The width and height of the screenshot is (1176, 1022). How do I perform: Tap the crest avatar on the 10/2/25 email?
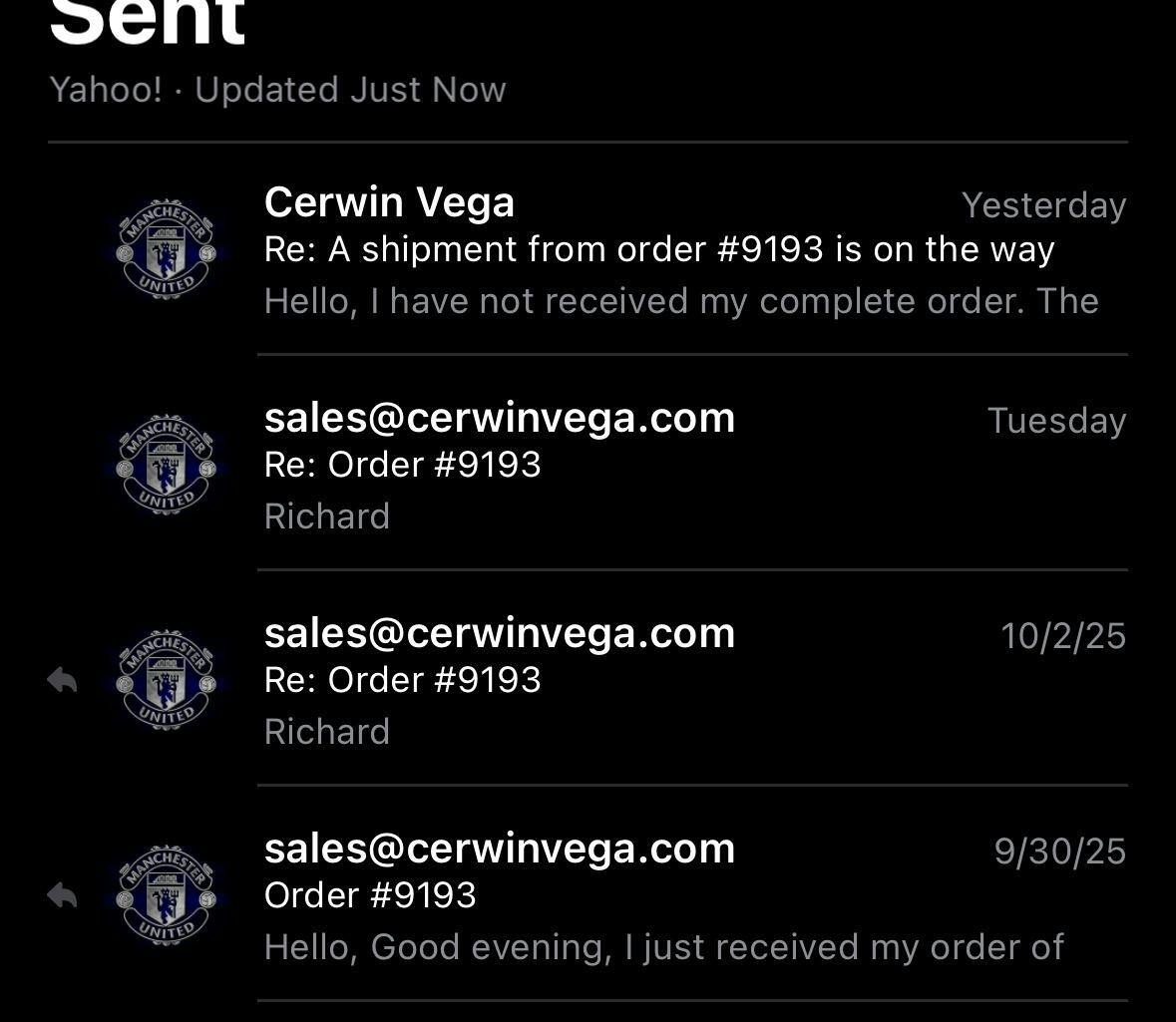(x=166, y=680)
